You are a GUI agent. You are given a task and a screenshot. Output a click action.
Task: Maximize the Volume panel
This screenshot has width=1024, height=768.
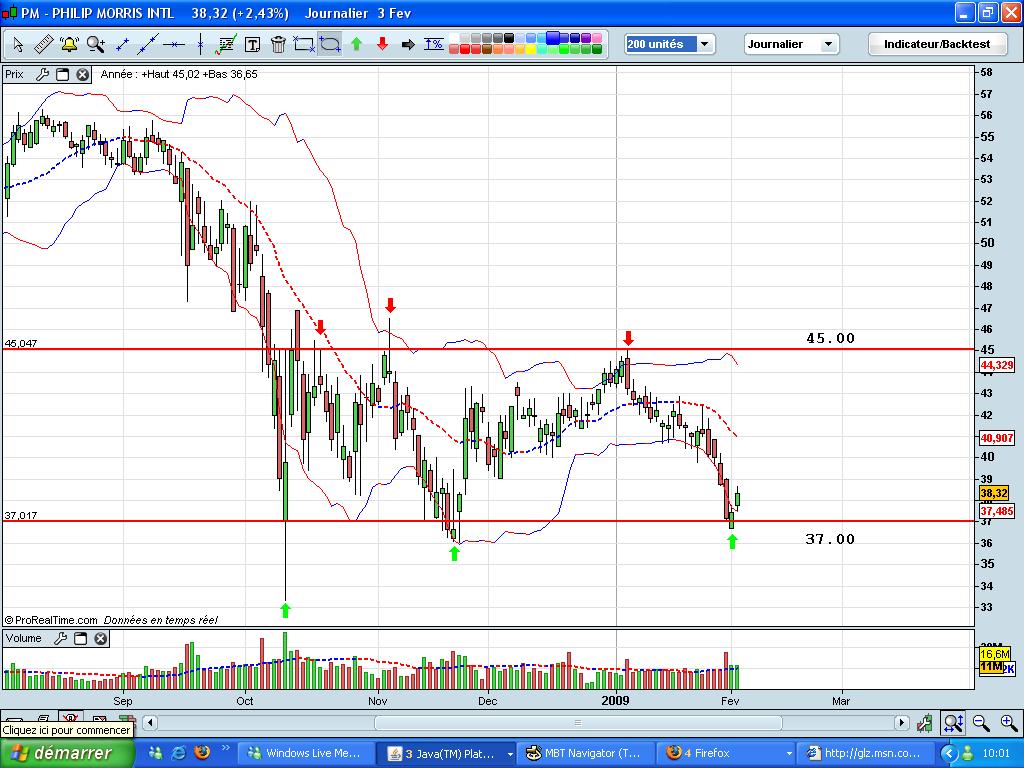coord(80,638)
